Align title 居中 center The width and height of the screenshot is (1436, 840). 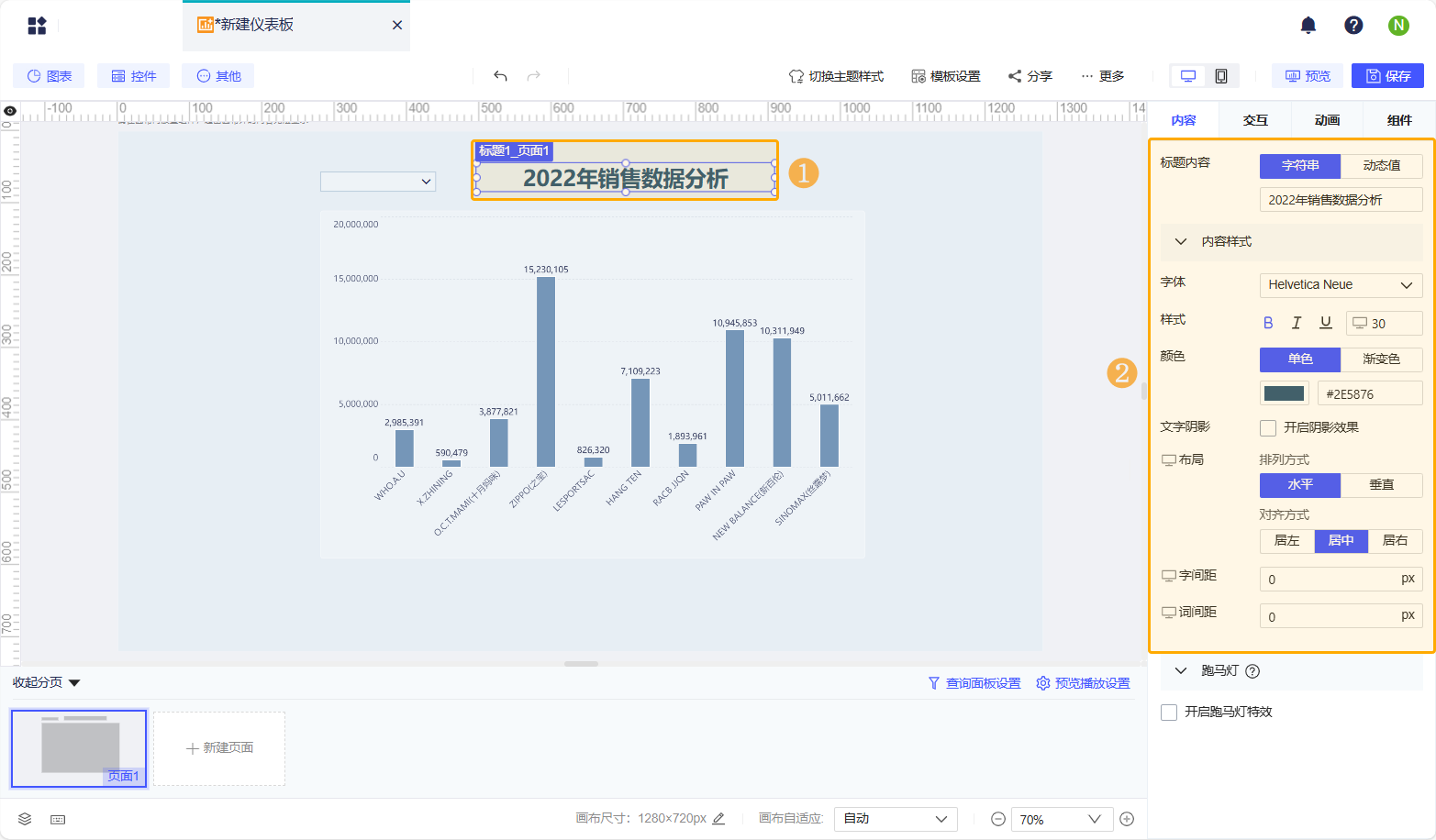coord(1341,541)
